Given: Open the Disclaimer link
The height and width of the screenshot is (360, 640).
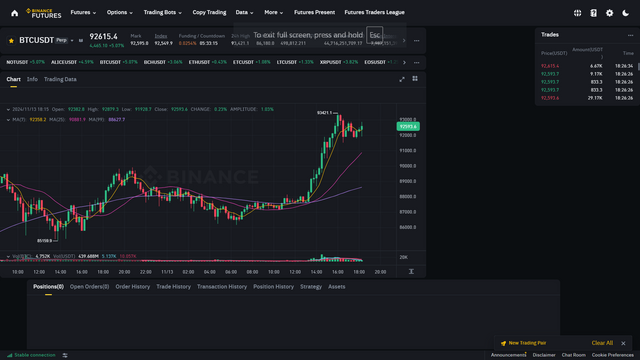Looking at the screenshot, I should [544, 355].
